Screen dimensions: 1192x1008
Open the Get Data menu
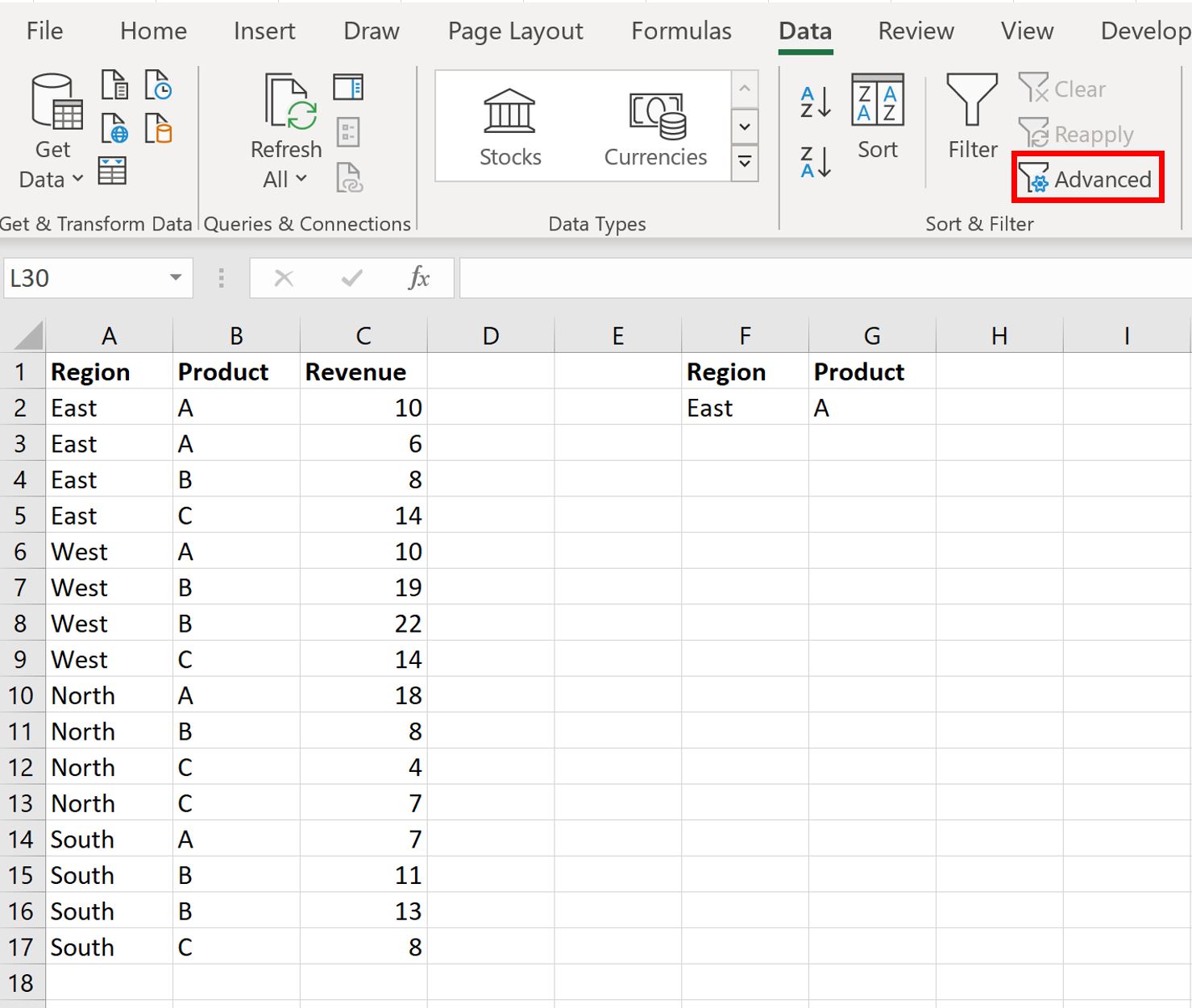[x=51, y=129]
